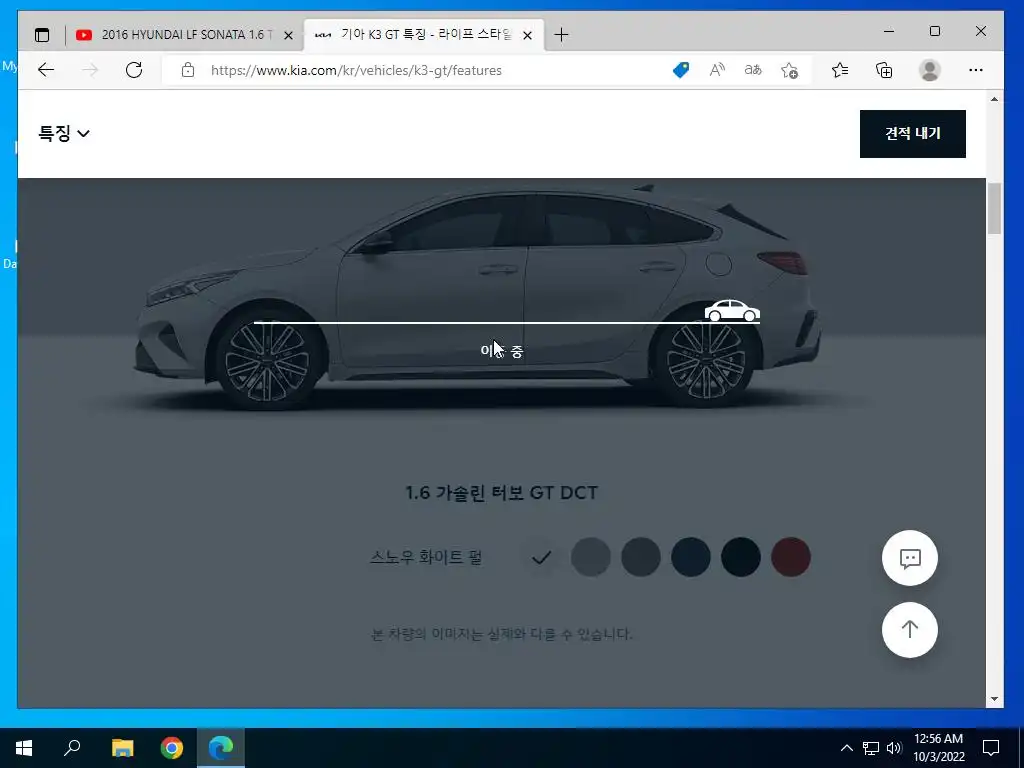
Task: Open the tab actions menu icon
Action: [42, 35]
